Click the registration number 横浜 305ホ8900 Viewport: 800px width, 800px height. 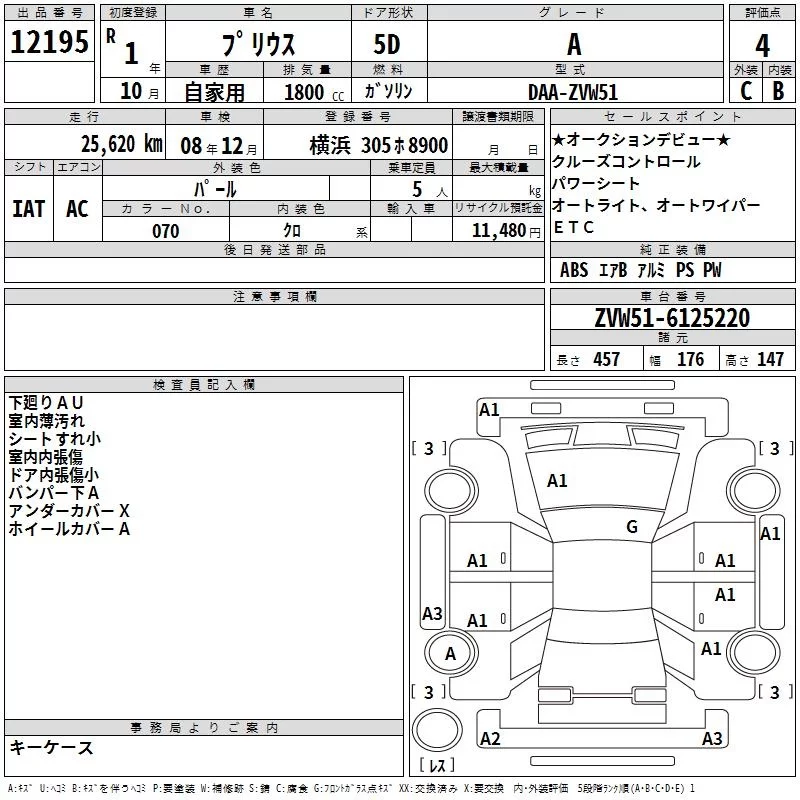(x=379, y=145)
